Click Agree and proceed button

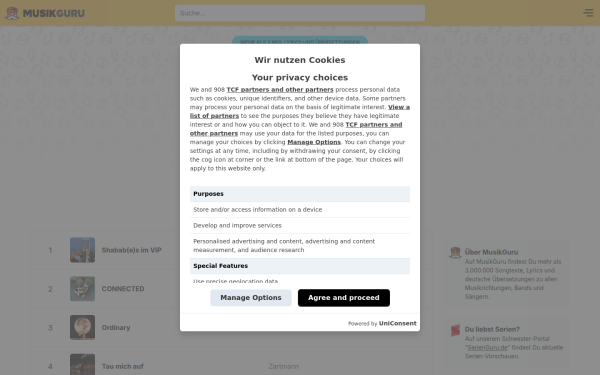point(344,298)
